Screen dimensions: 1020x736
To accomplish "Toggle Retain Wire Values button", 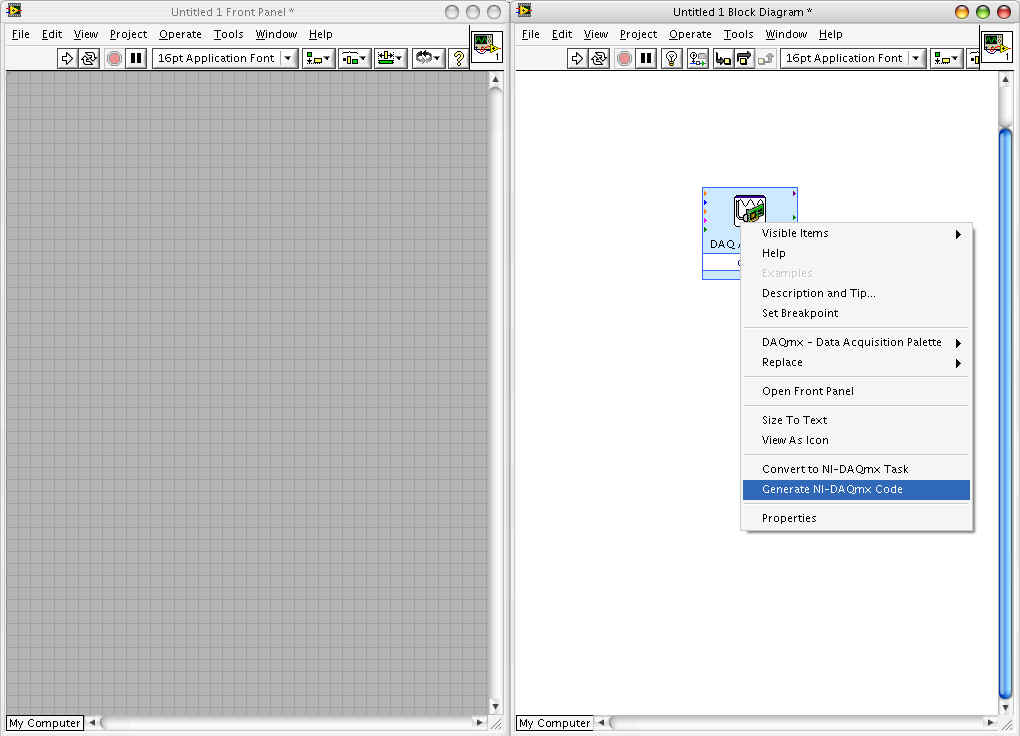I will [x=697, y=59].
